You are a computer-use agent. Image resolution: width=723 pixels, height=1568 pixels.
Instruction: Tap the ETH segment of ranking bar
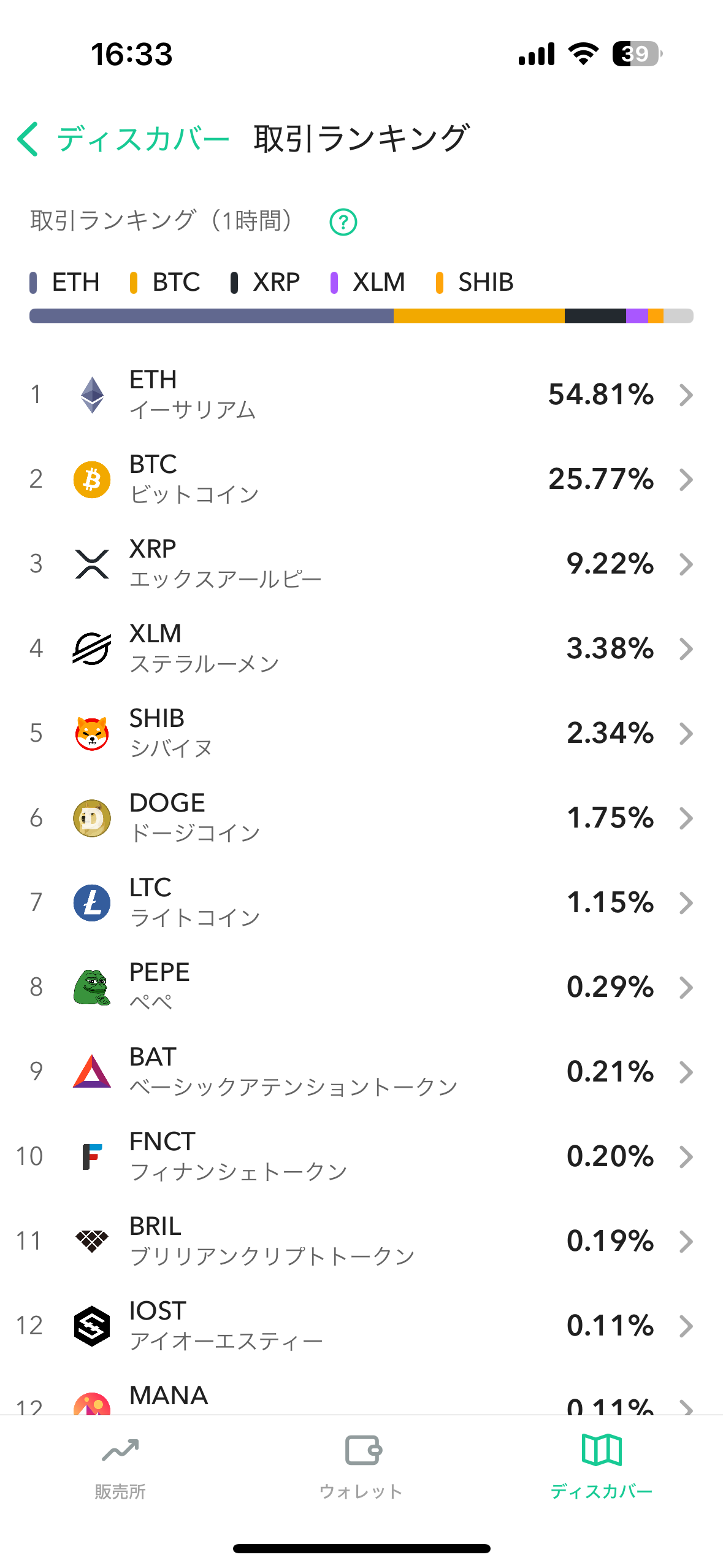coord(212,316)
